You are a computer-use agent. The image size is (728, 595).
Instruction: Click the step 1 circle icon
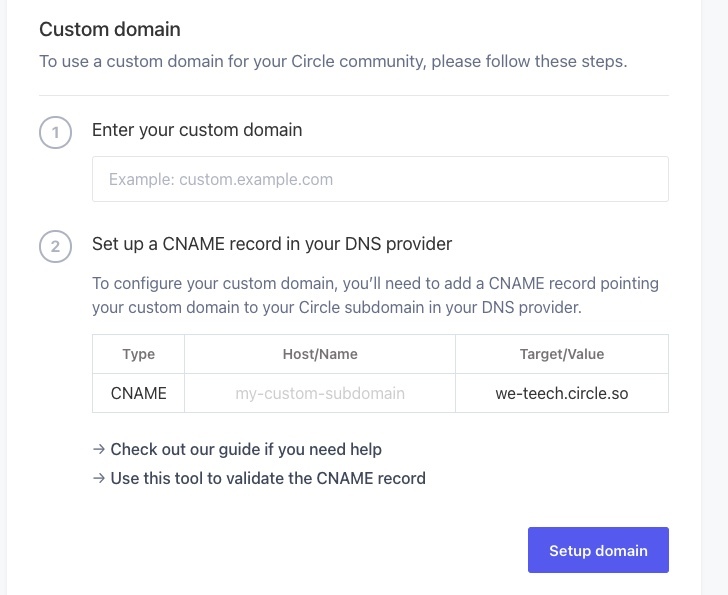tap(55, 133)
